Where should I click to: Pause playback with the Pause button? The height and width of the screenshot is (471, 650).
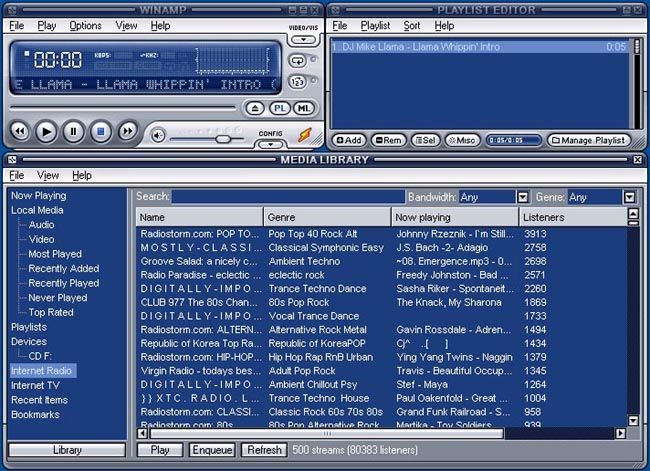click(x=73, y=132)
